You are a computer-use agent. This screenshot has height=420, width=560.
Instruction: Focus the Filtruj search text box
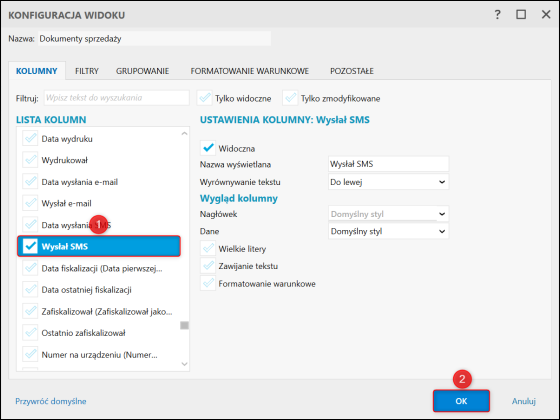[116, 98]
